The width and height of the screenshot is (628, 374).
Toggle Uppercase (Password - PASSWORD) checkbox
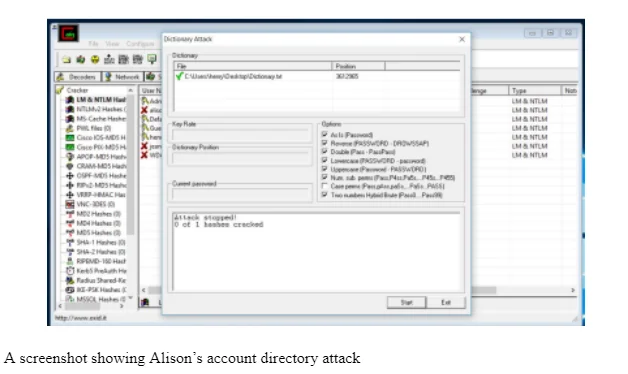(x=324, y=169)
